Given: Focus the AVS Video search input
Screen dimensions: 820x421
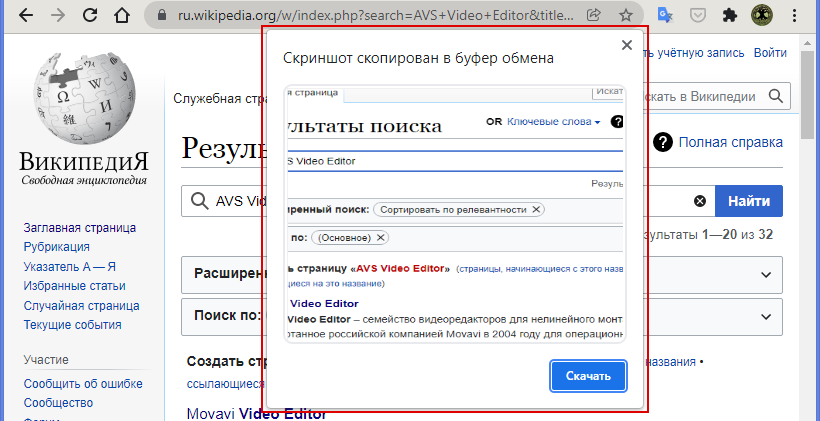Looking at the screenshot, I should [448, 201].
